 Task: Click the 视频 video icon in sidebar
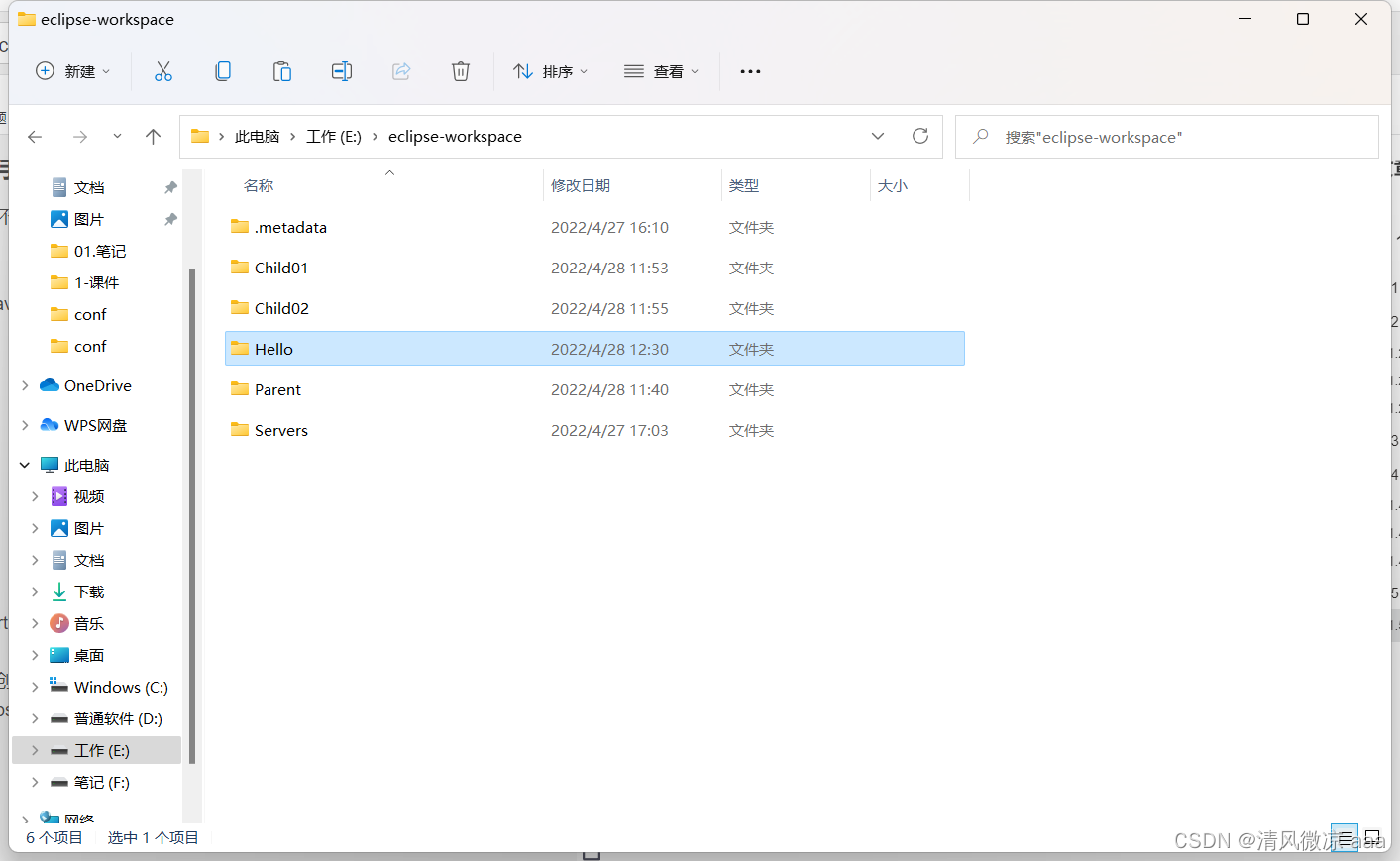click(x=59, y=496)
